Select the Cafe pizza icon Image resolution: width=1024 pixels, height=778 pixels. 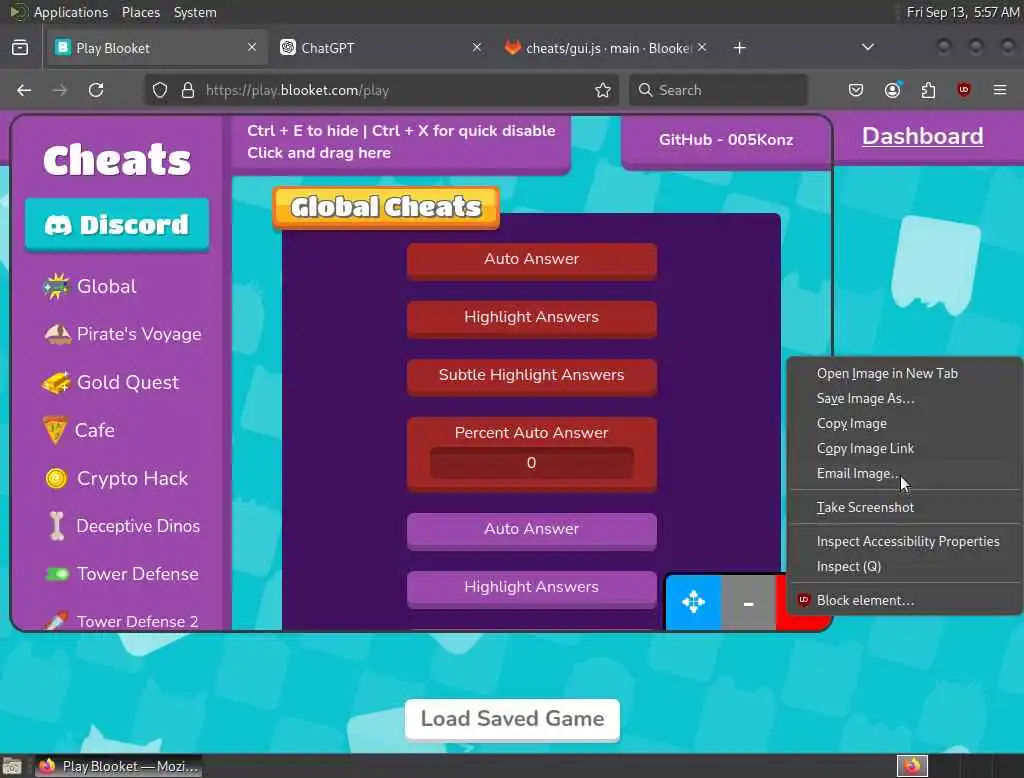click(x=55, y=430)
